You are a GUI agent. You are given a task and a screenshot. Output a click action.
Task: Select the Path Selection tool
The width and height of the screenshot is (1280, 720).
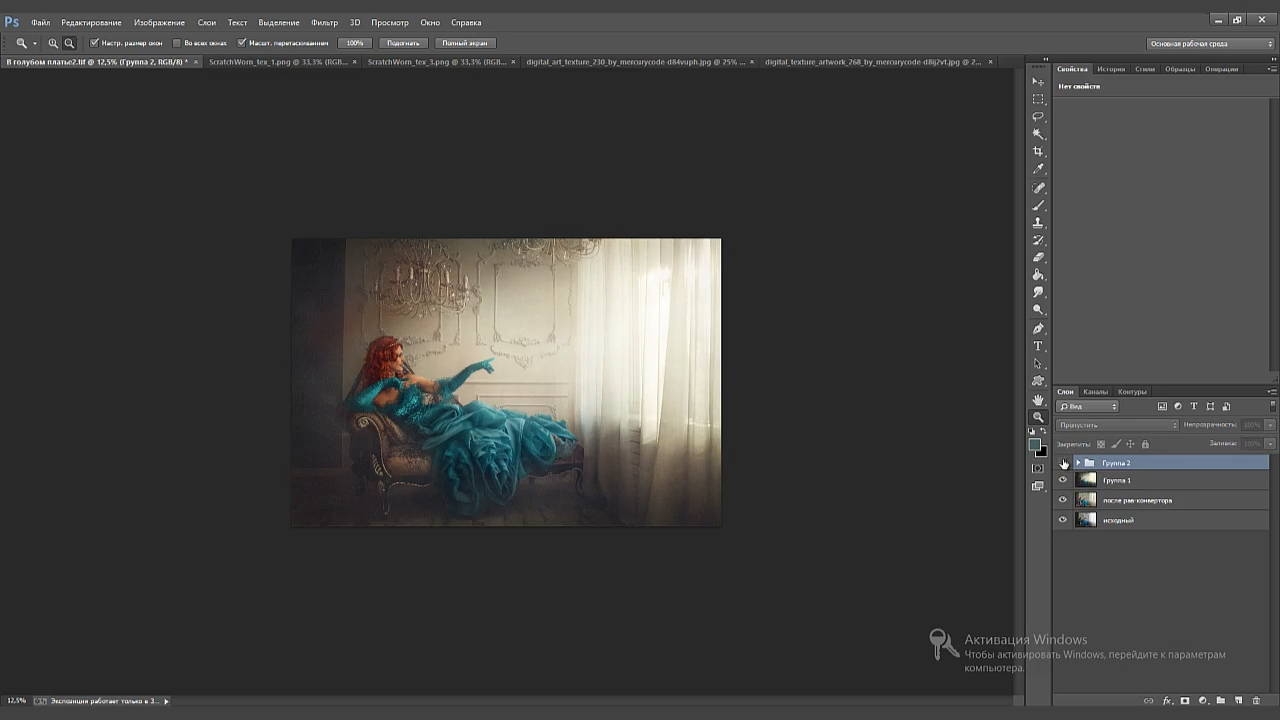(x=1038, y=364)
